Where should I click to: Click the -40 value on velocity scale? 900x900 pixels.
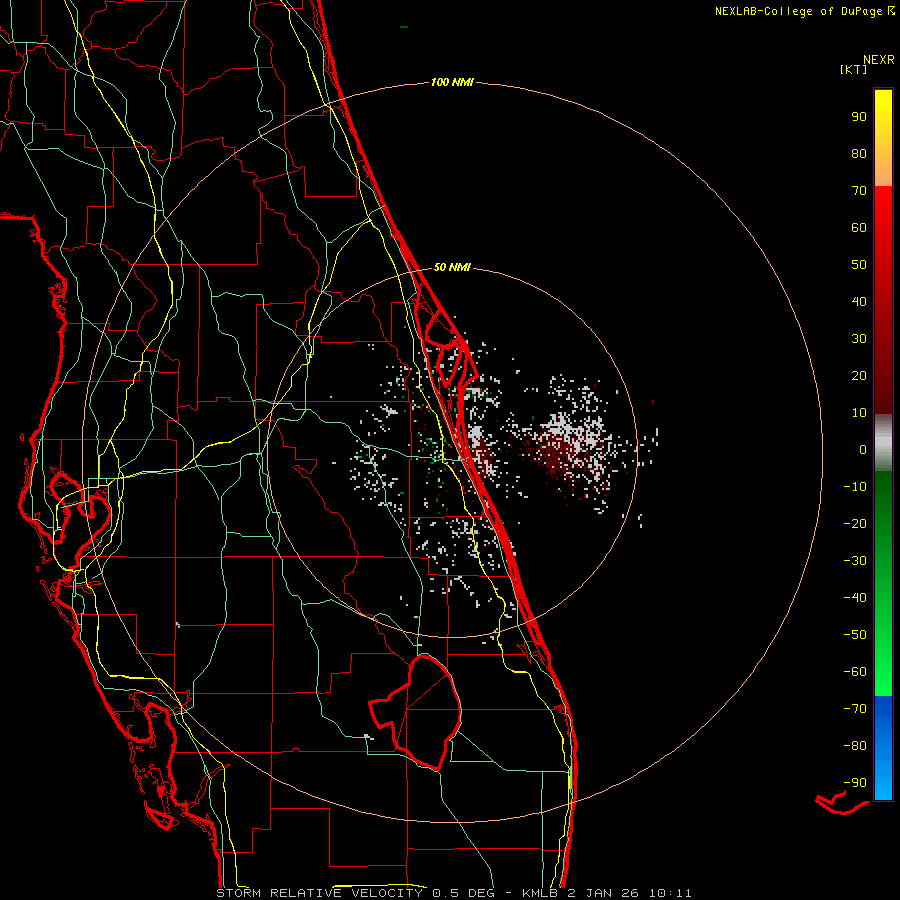coord(855,598)
